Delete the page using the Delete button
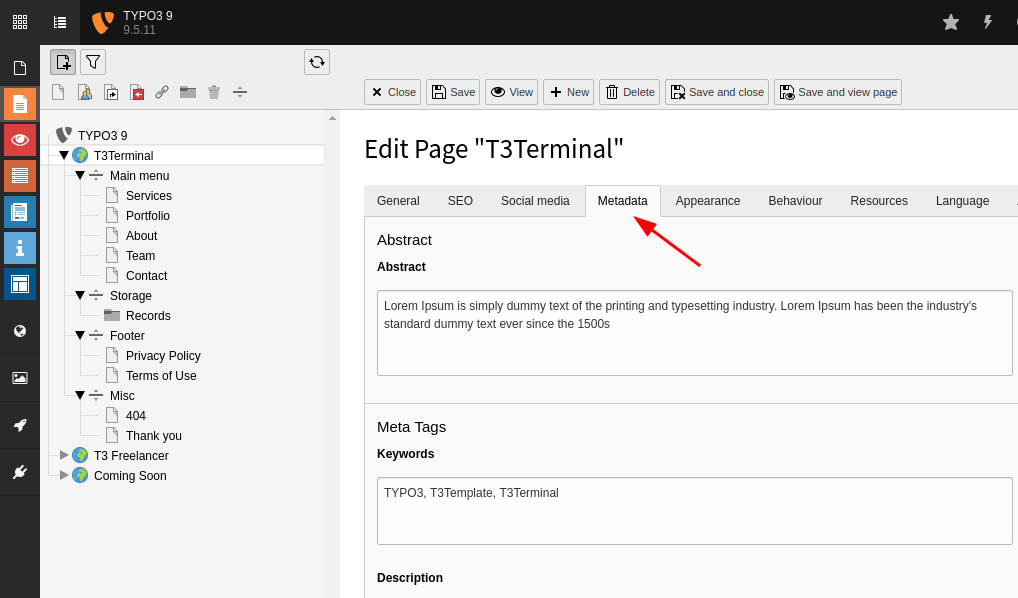 (x=629, y=91)
